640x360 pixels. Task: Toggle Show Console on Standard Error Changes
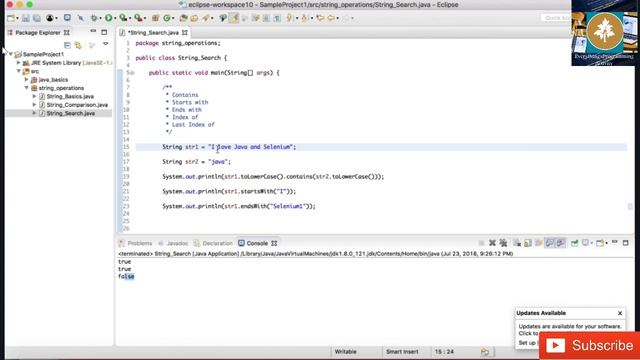click(x=561, y=243)
